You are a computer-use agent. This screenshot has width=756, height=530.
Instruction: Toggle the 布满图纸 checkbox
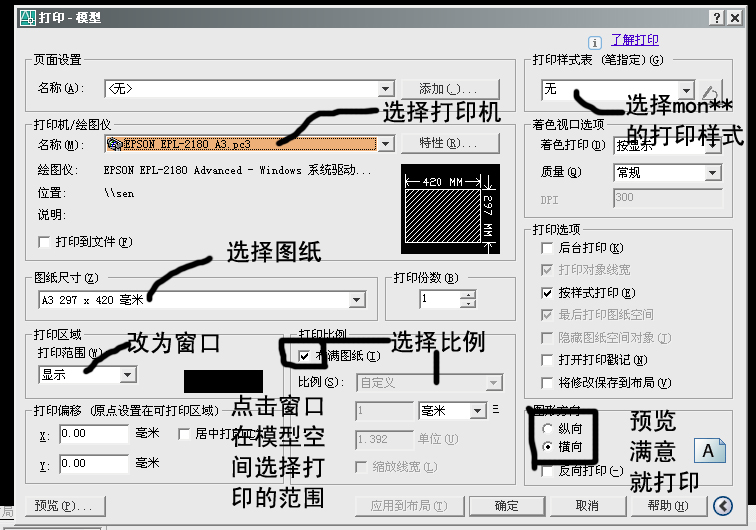[x=304, y=356]
